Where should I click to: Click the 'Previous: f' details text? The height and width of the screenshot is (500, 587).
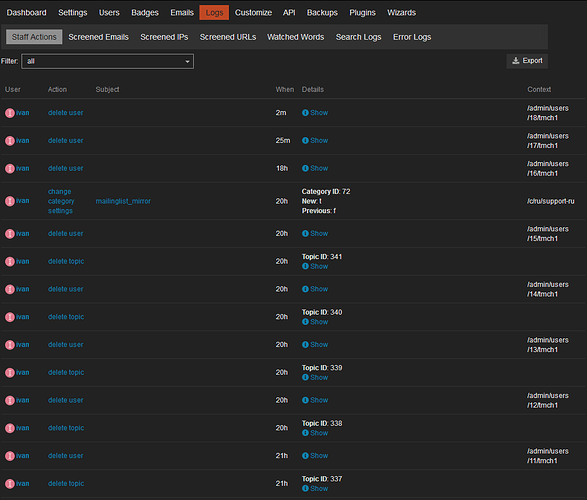[319, 211]
